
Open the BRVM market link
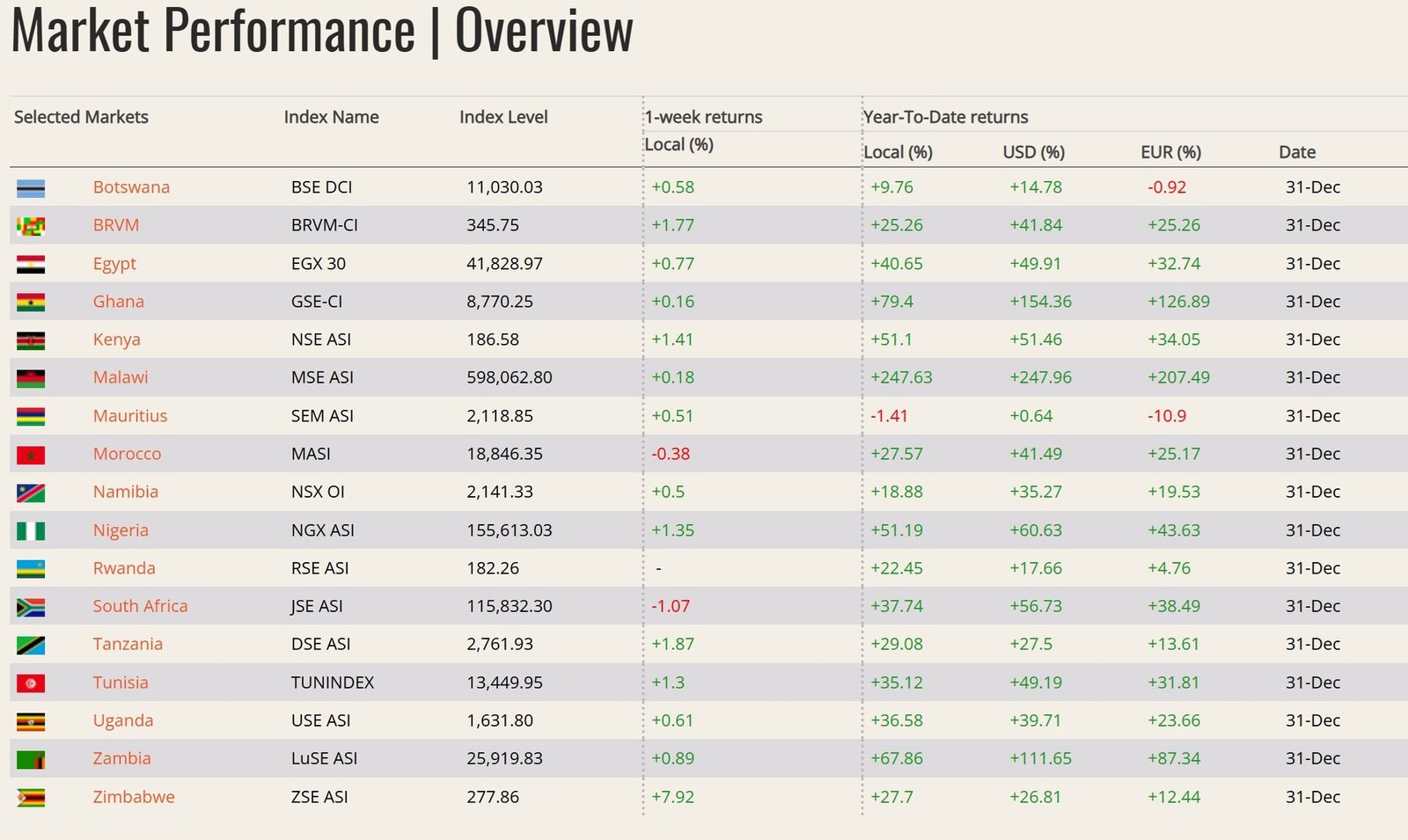(x=116, y=224)
